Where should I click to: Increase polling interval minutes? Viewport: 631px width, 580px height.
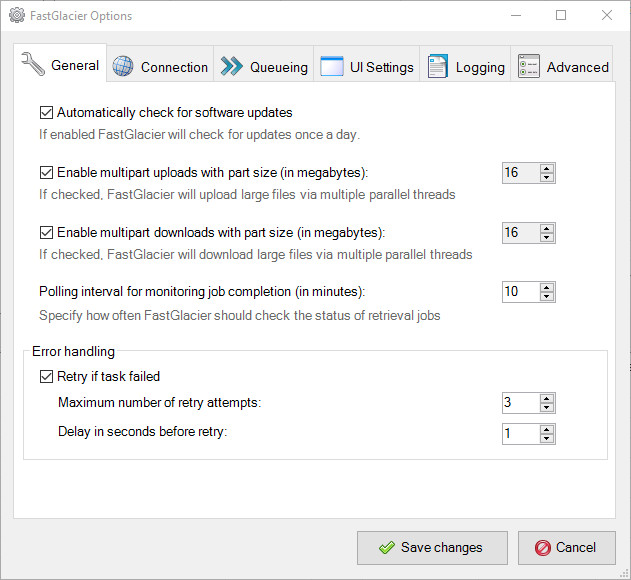(546, 287)
